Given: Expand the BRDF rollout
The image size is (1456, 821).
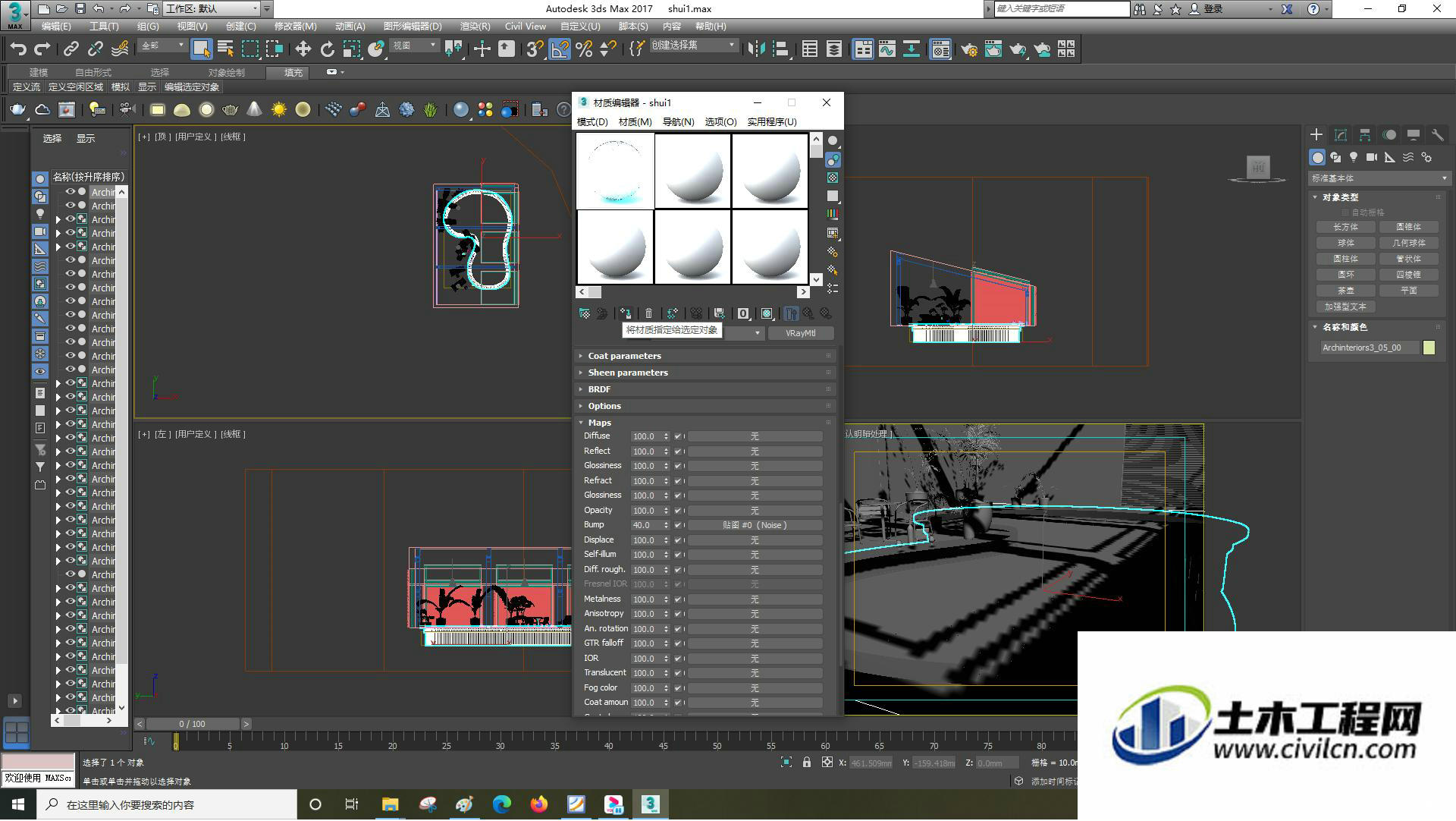Looking at the screenshot, I should (x=705, y=389).
